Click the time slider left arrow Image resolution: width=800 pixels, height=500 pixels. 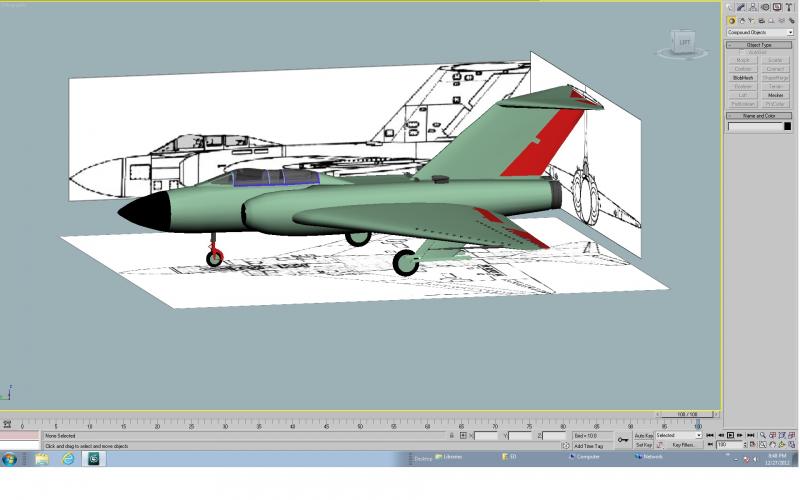[658, 414]
